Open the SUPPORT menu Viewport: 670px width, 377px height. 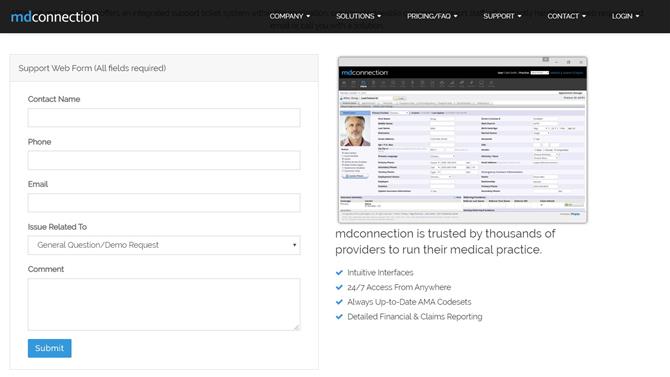[x=502, y=16]
